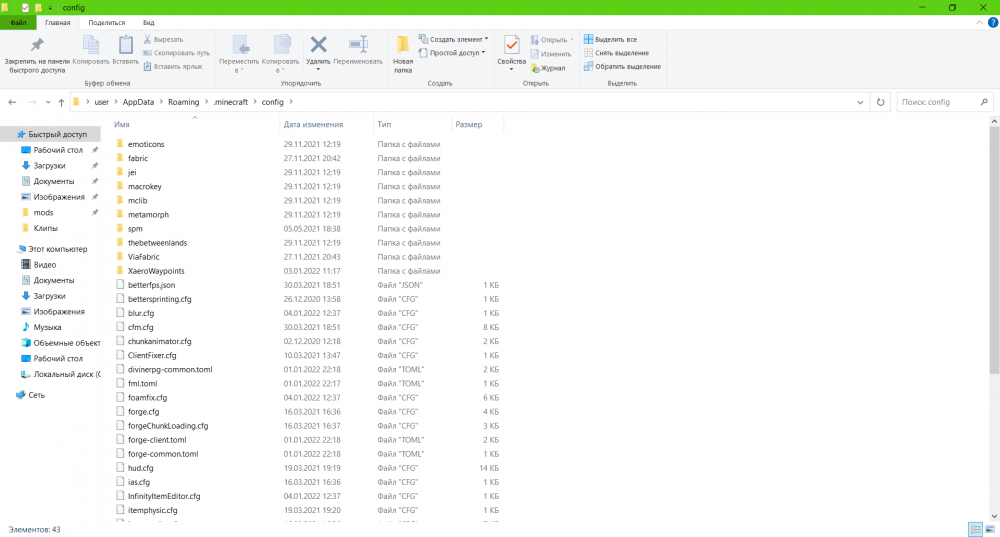This screenshot has height=537, width=1000.
Task: Open Удалить delete options dropdown arrow
Action: pos(318,69)
